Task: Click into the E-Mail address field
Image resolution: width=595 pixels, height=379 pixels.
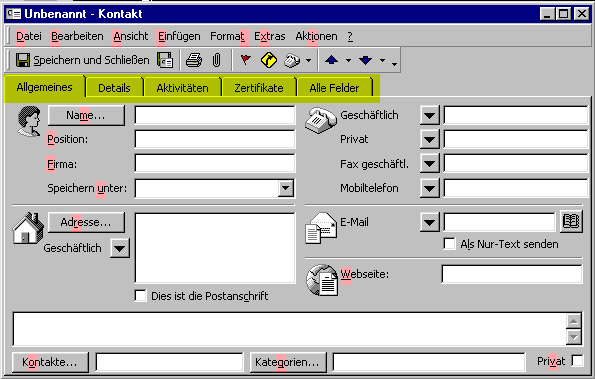Action: 499,222
